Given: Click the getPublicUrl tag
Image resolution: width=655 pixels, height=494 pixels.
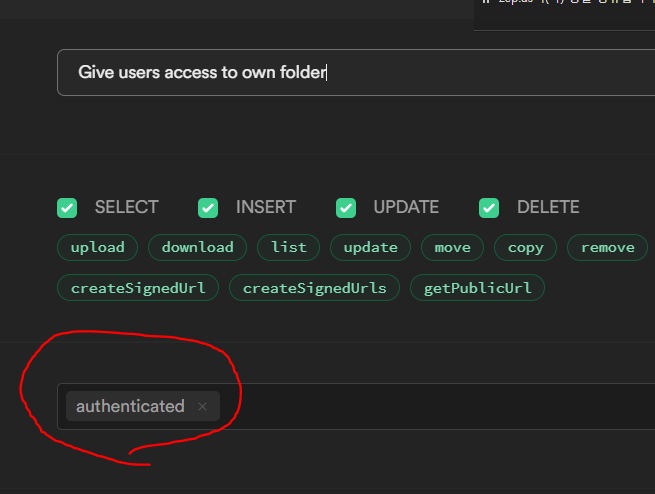Looking at the screenshot, I should click(x=477, y=288).
